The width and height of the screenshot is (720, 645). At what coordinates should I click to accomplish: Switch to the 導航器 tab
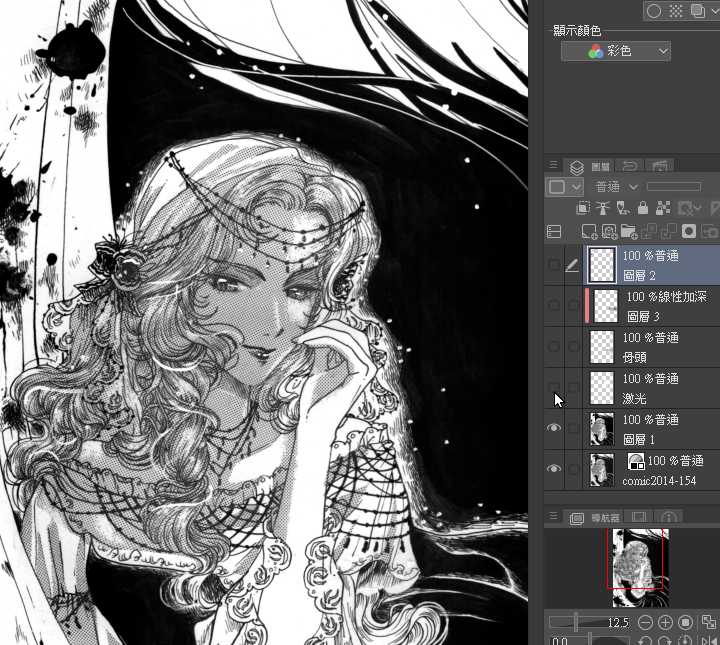pyautogui.click(x=595, y=518)
